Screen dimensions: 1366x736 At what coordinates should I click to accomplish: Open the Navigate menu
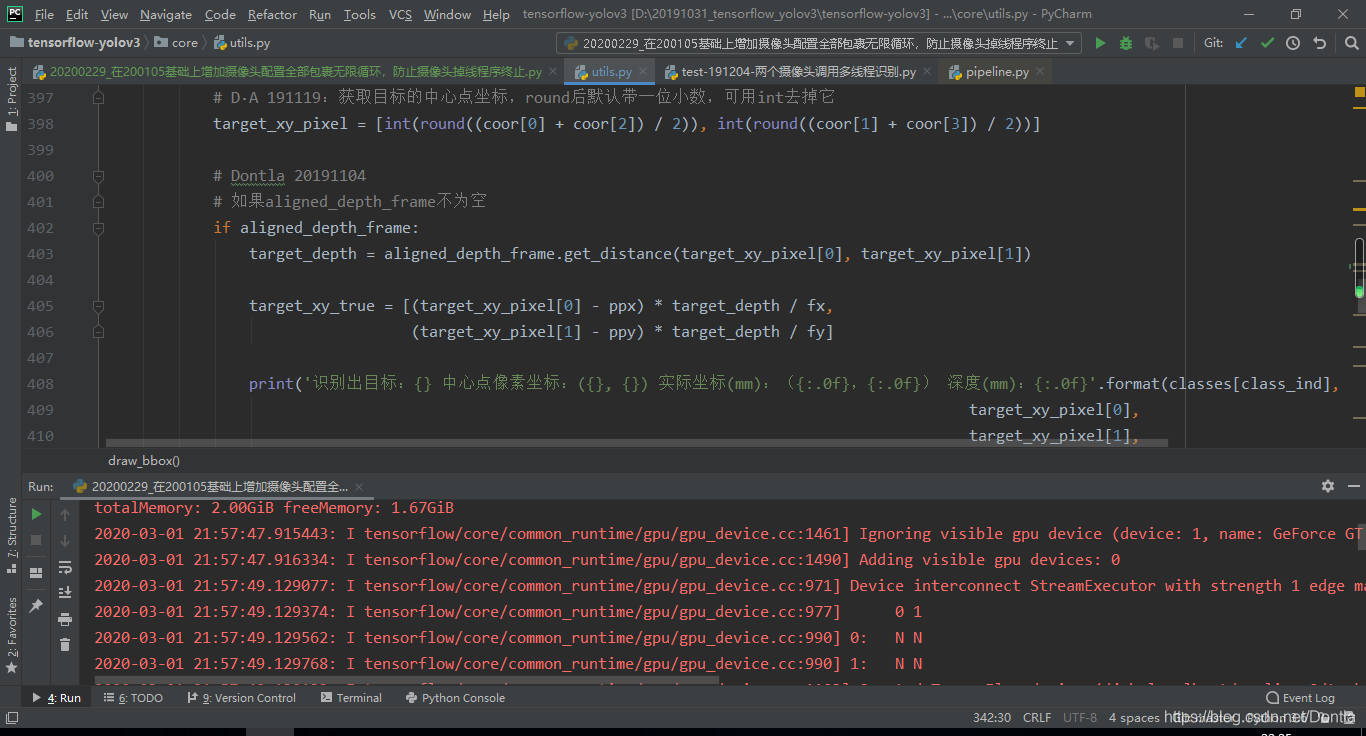pos(165,14)
